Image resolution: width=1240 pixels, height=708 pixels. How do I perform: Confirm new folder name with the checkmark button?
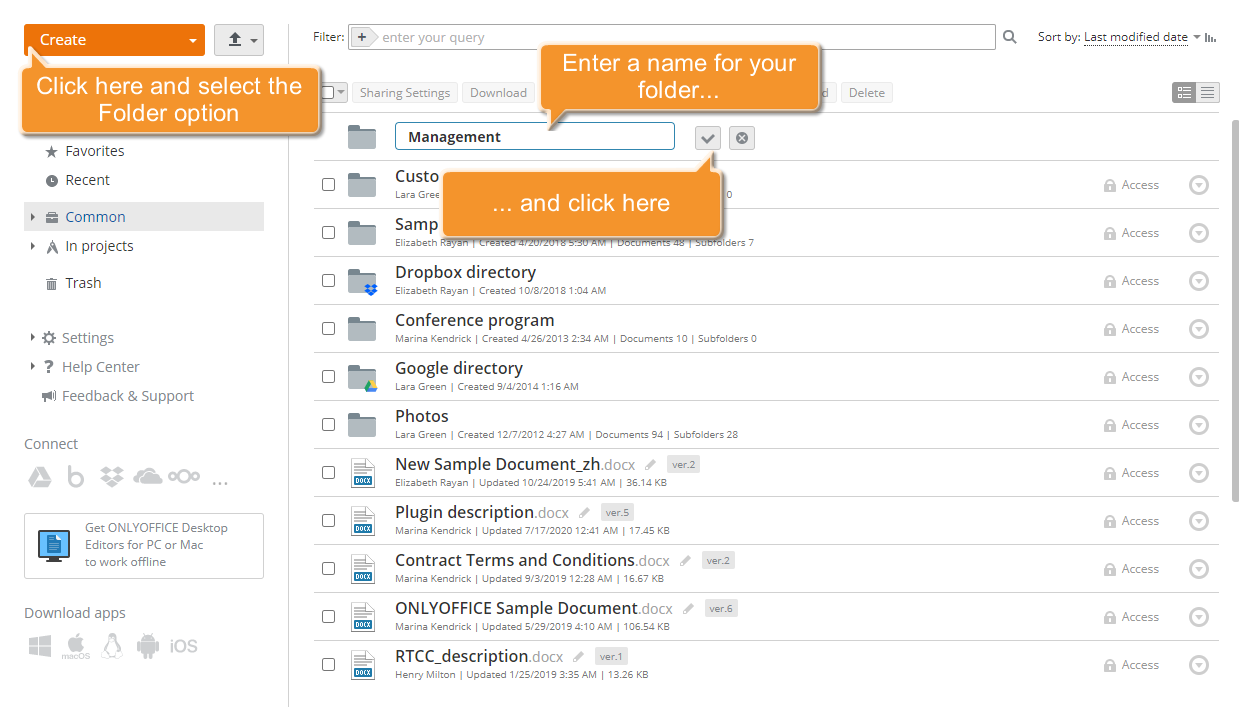coord(708,136)
